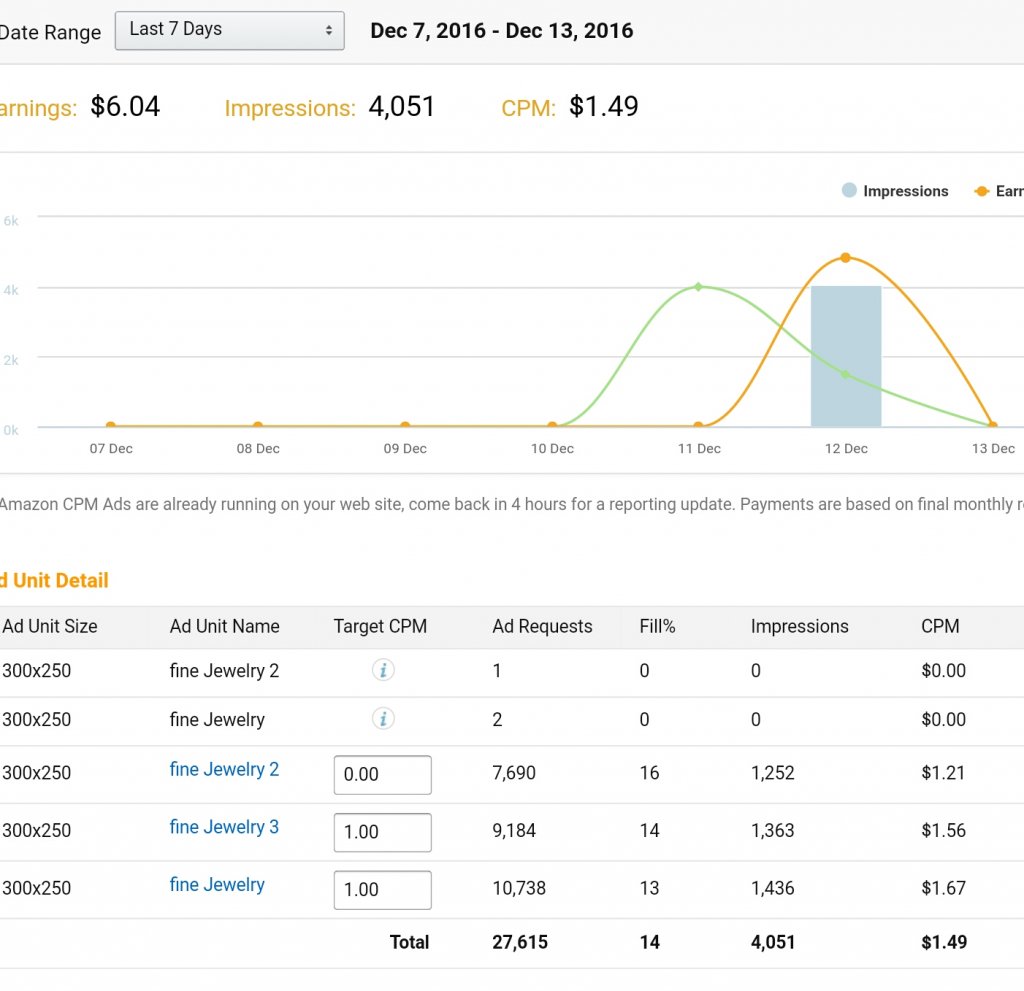Click the Target CPM field showing 0.00
1024x991 pixels.
click(x=382, y=775)
